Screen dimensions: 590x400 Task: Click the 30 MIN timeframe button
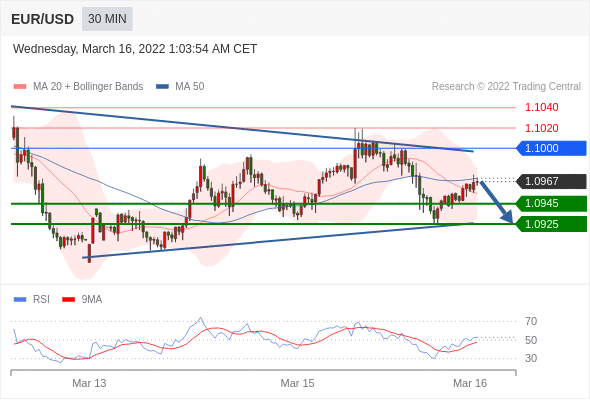pos(107,19)
